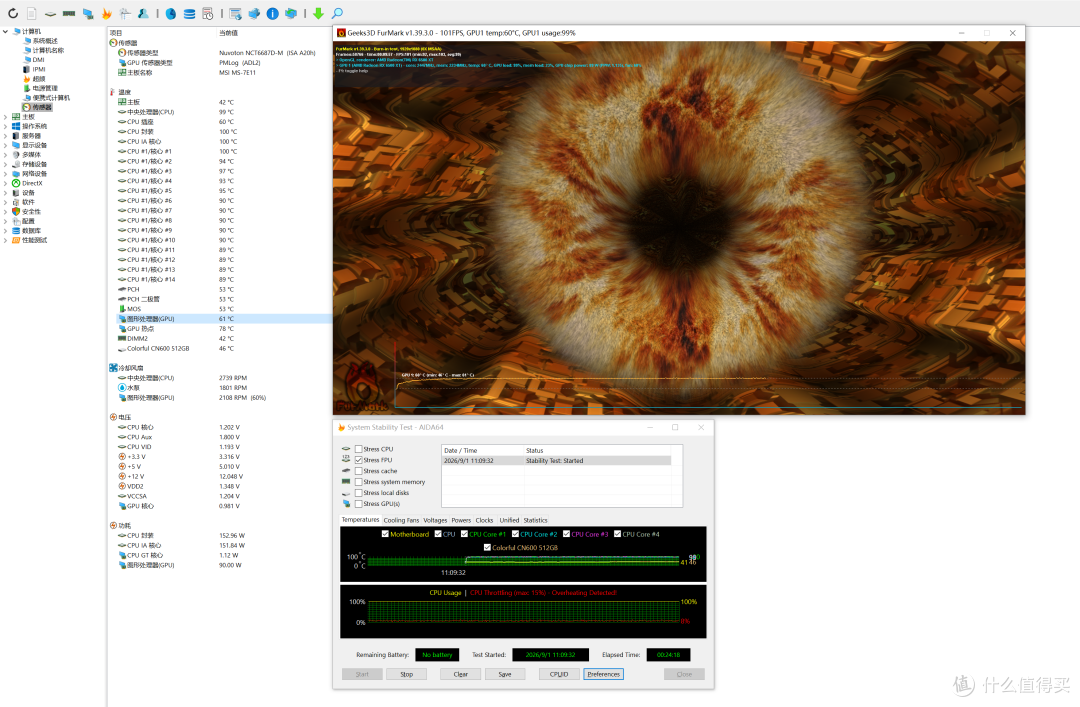
Task: Open the stability test flame toolbar icon
Action: click(x=106, y=13)
